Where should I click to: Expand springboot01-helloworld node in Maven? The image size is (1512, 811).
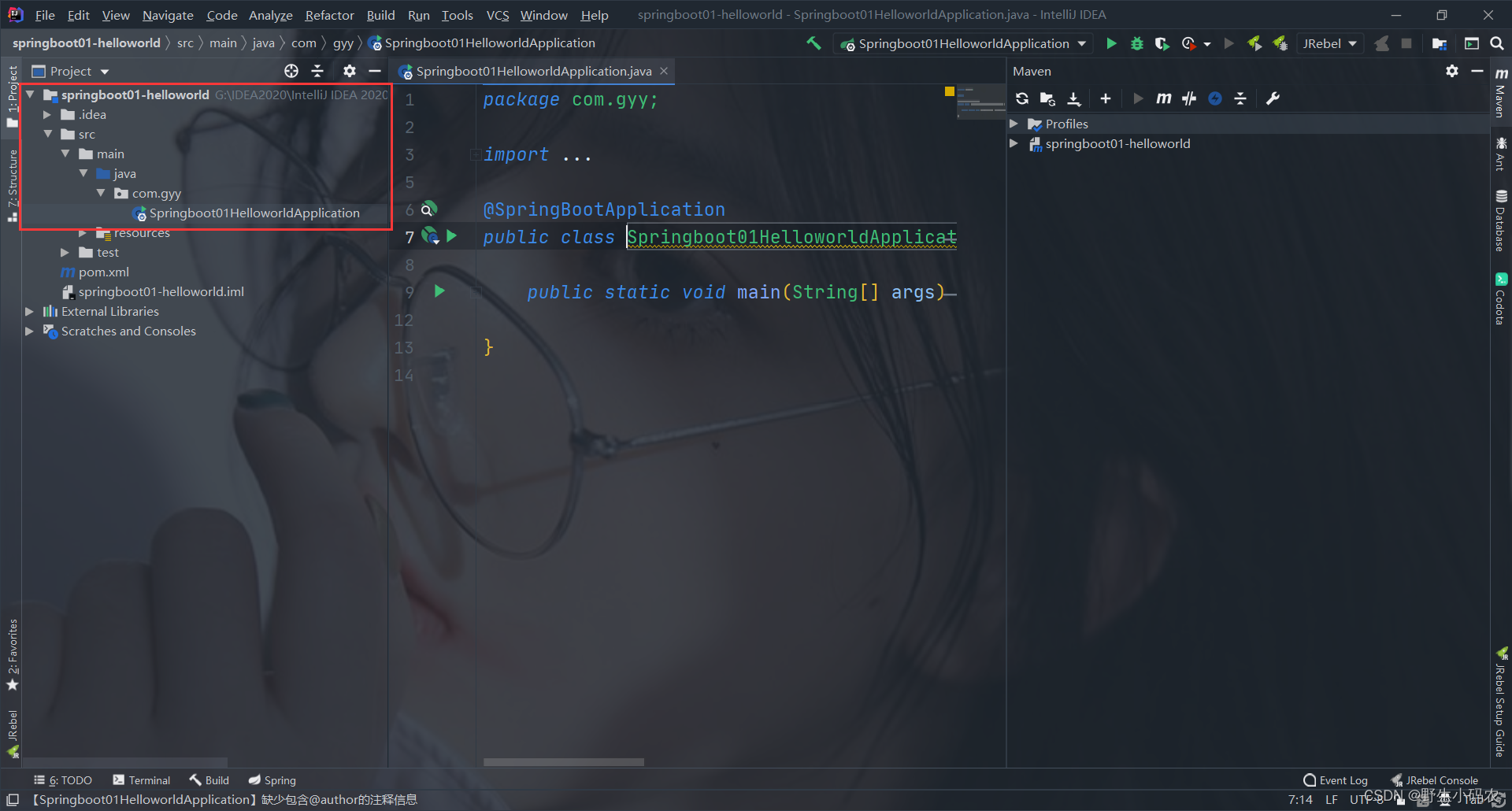(1014, 143)
